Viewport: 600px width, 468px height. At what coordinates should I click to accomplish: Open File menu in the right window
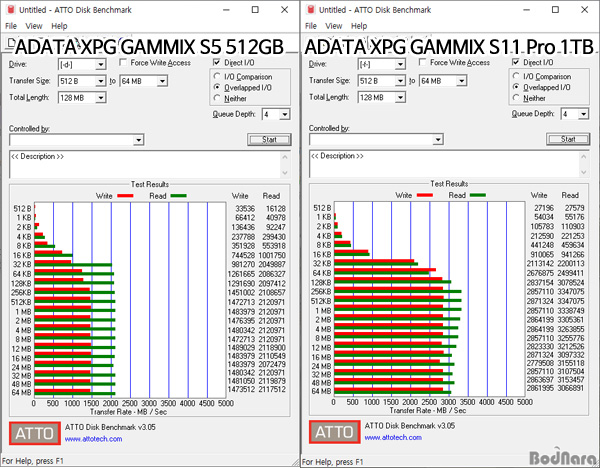point(311,26)
